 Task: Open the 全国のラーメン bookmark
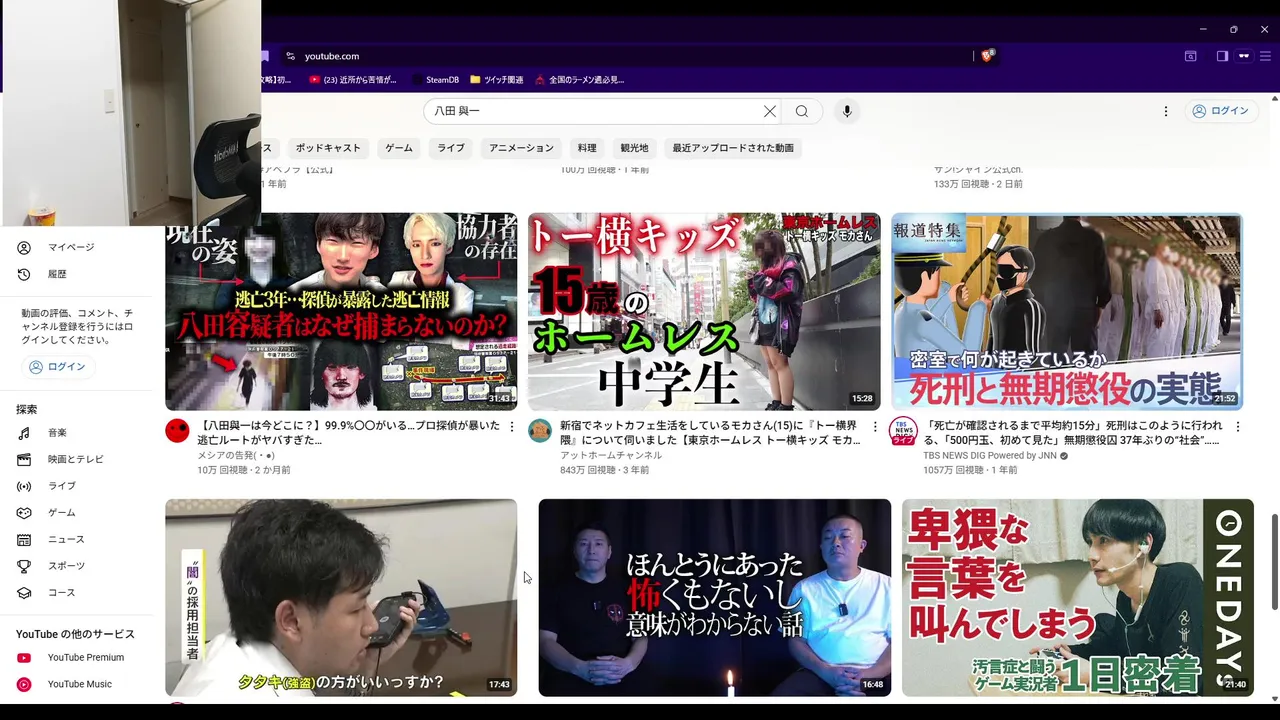(x=580, y=80)
